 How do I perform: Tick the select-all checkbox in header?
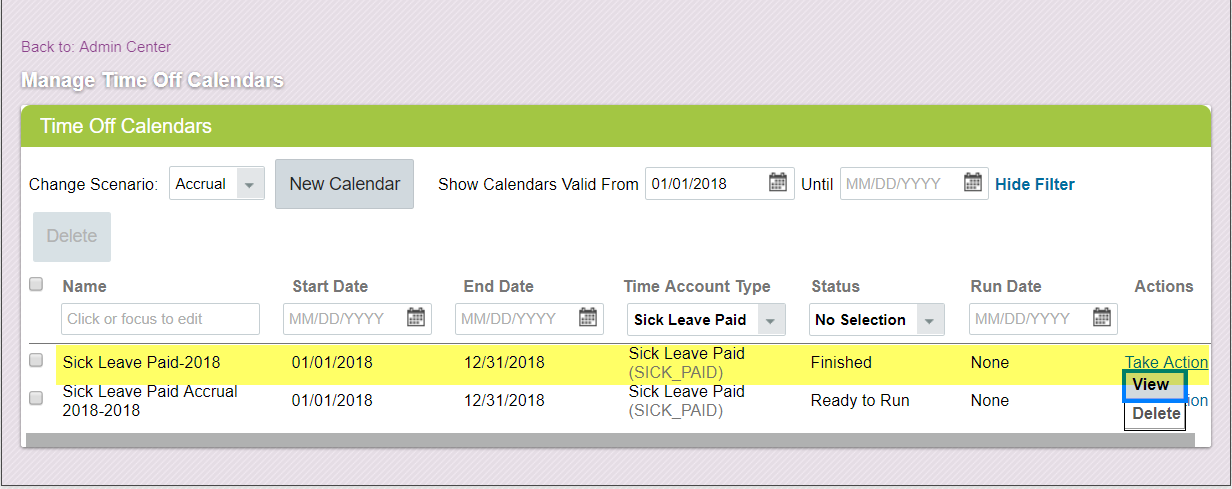(36, 285)
